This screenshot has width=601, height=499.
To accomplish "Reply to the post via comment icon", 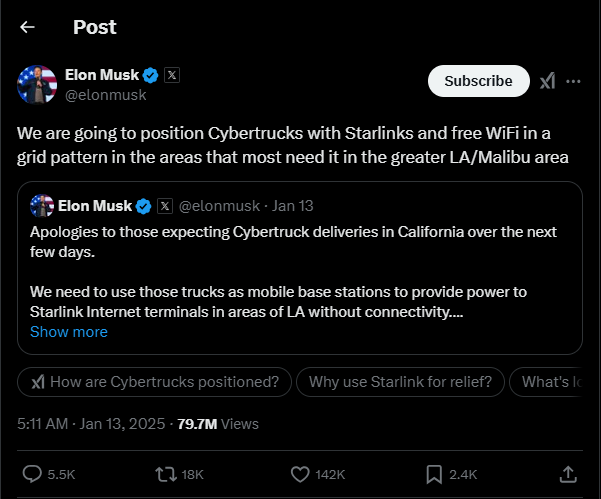I will (32, 474).
